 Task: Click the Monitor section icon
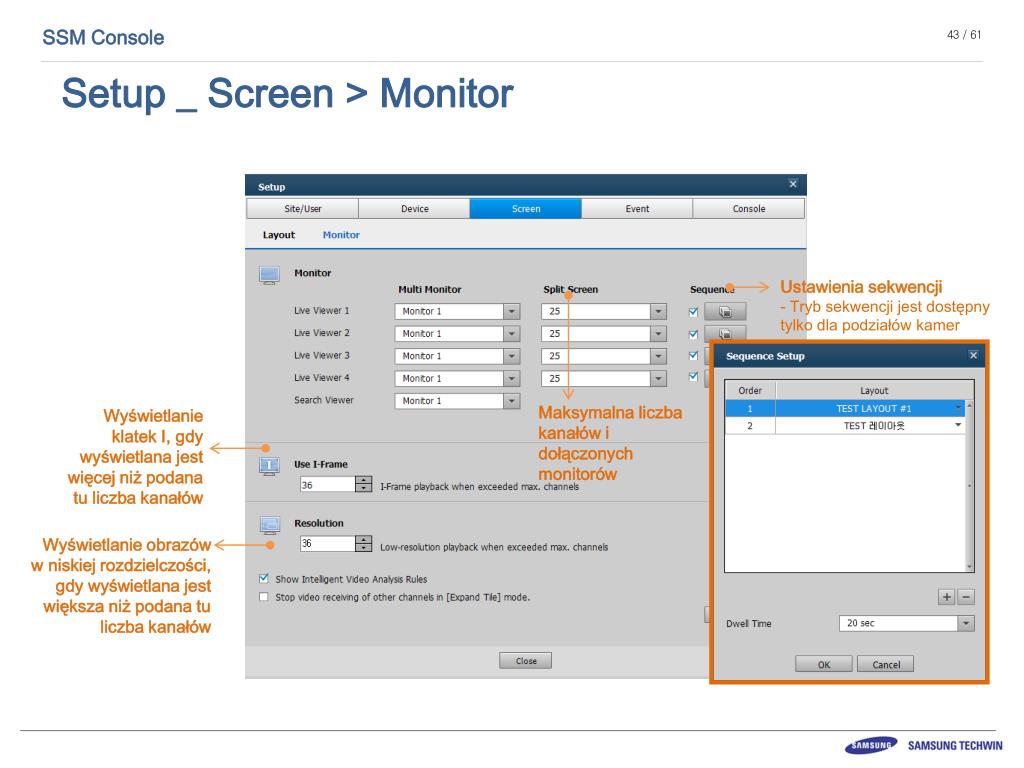point(269,275)
